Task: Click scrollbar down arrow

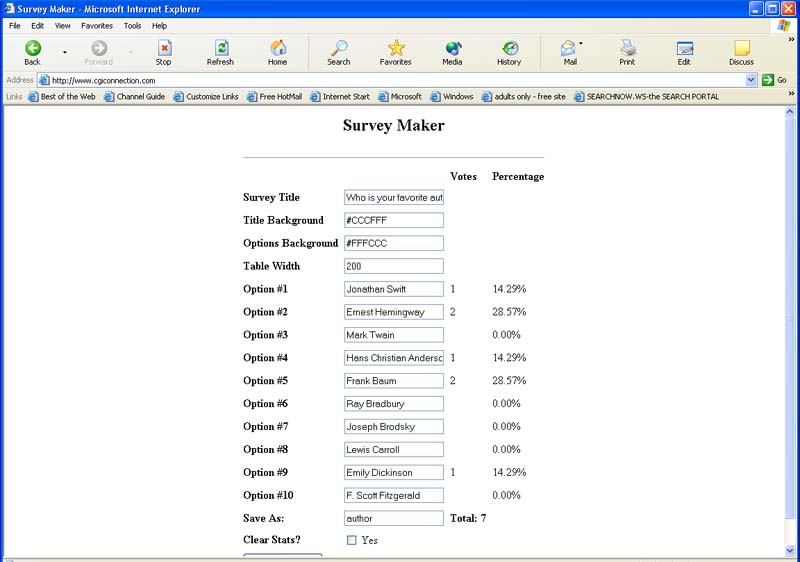Action: pos(790,551)
